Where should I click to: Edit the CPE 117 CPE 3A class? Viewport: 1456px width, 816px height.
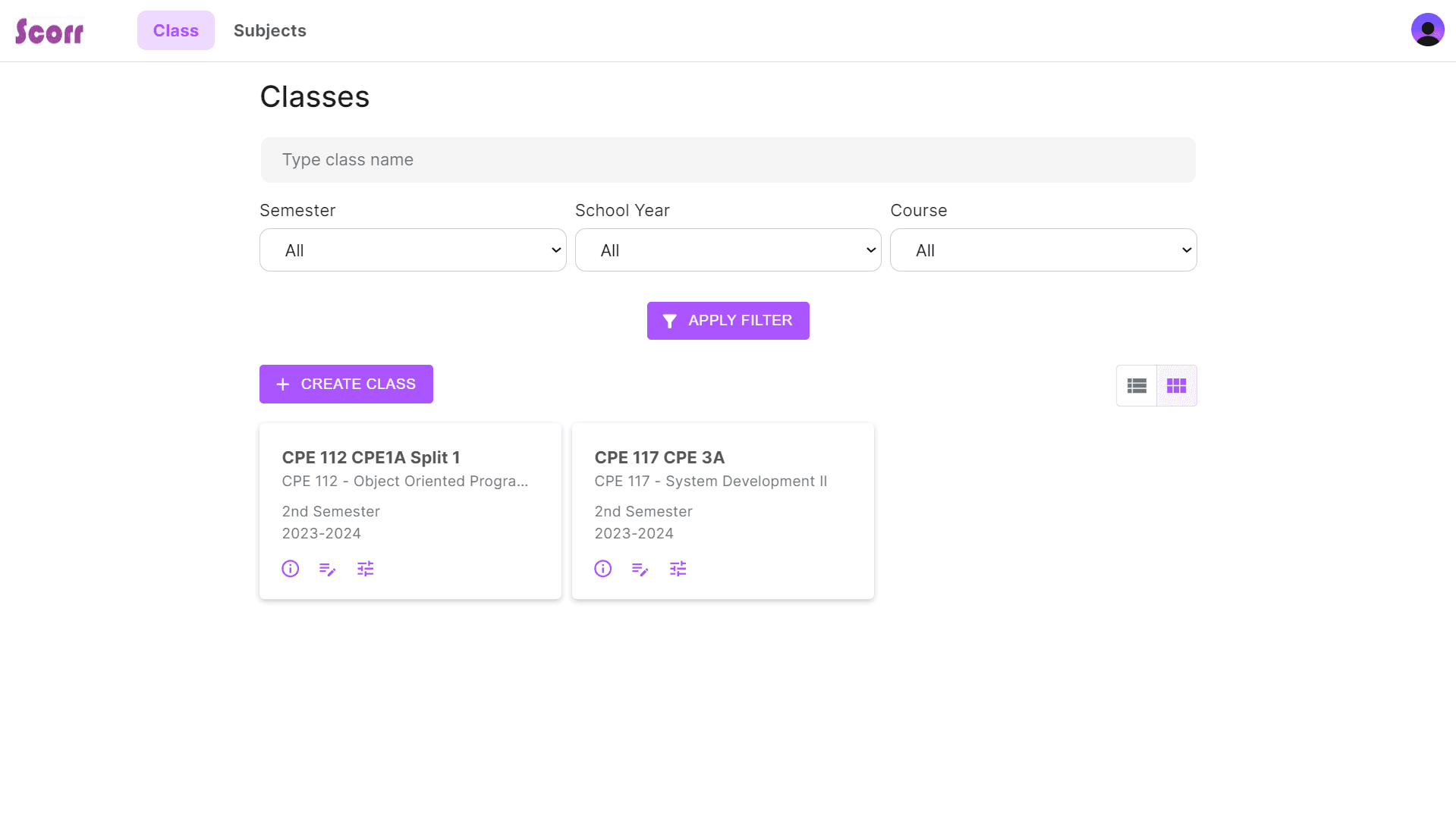(640, 569)
